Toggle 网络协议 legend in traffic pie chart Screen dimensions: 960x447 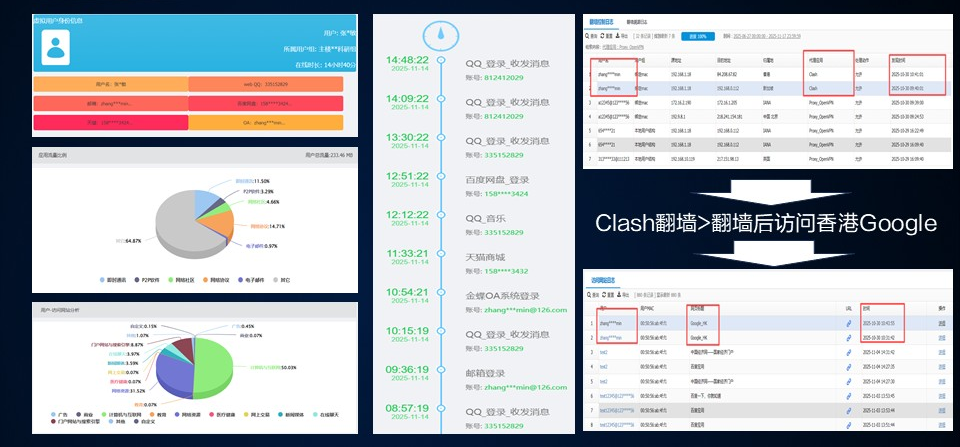tap(215, 280)
